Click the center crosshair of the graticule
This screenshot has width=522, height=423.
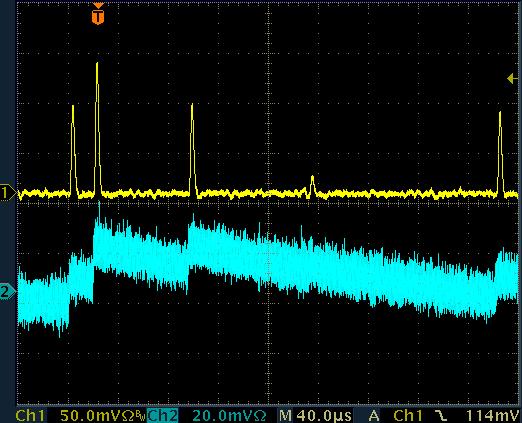click(269, 193)
